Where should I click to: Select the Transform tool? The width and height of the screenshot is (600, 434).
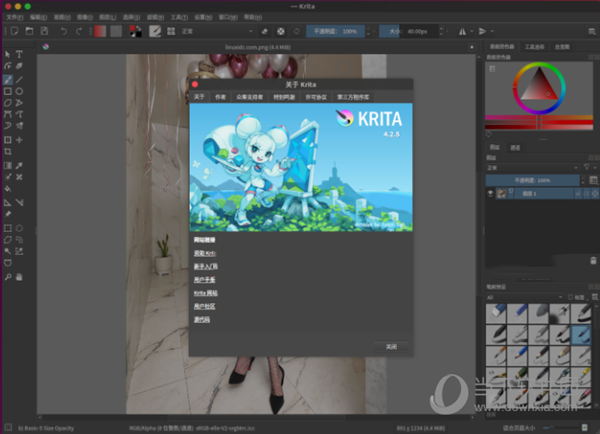click(8, 140)
